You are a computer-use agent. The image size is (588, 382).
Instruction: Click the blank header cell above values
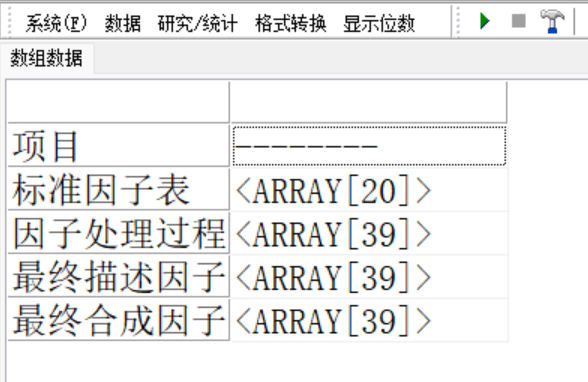369,102
